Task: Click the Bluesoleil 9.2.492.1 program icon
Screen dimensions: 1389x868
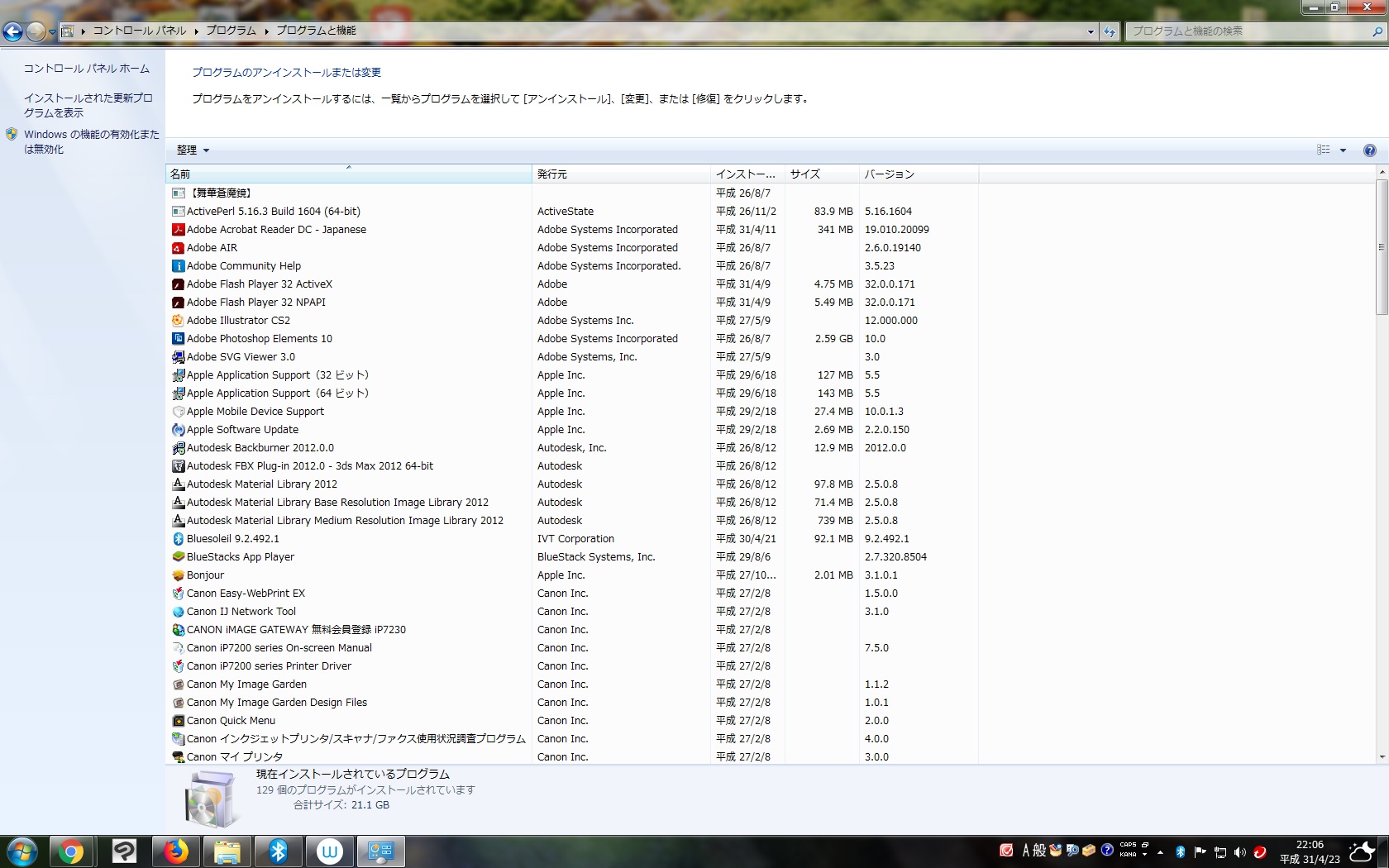Action: 178,539
